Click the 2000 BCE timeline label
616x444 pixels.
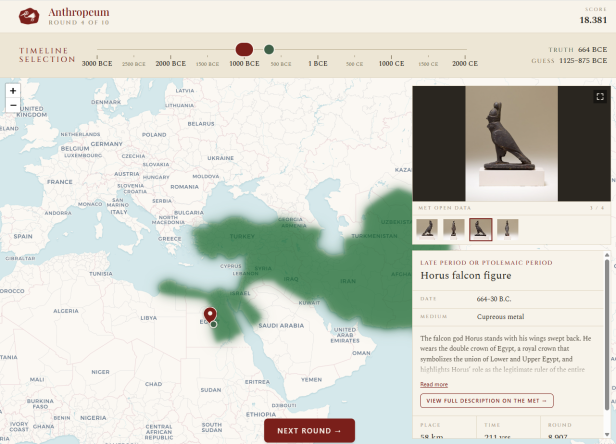point(170,64)
